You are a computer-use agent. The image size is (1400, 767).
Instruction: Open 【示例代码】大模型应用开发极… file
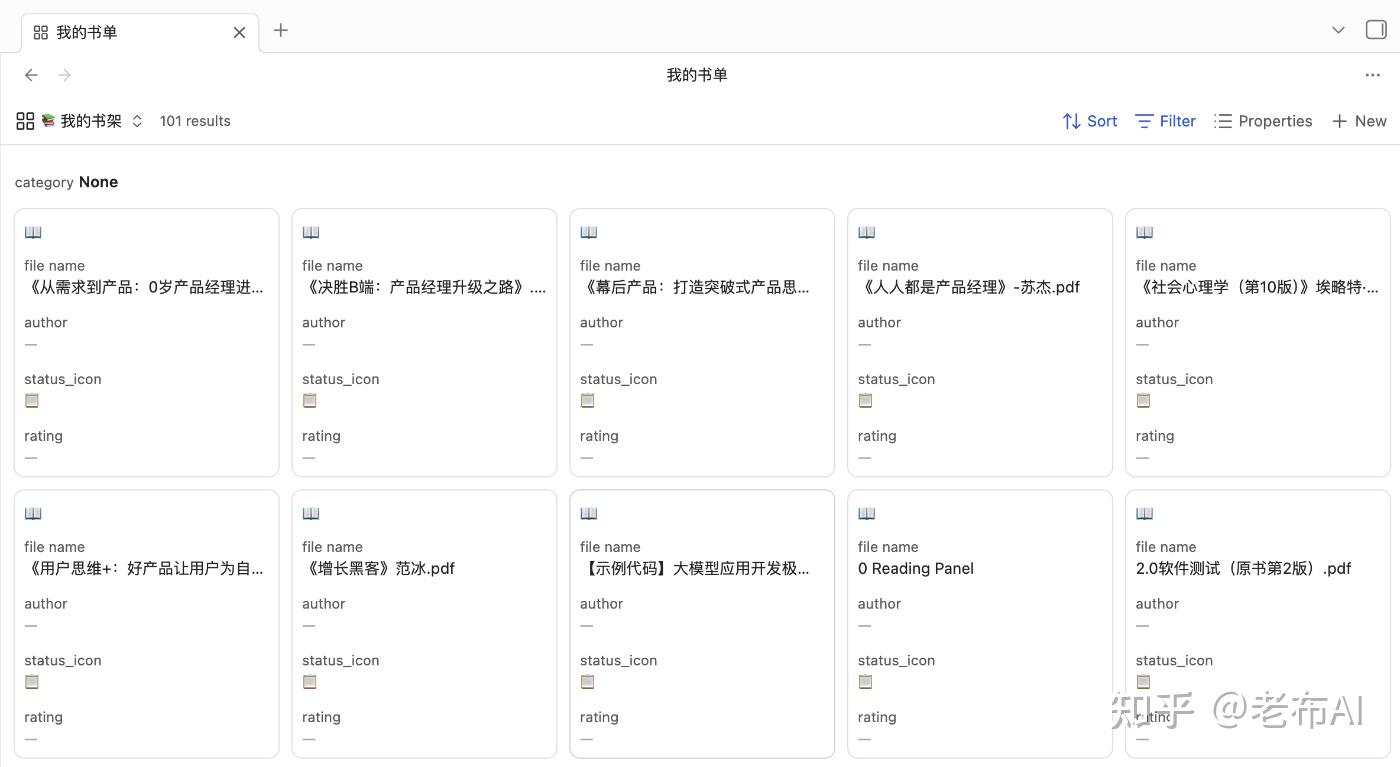click(x=696, y=568)
